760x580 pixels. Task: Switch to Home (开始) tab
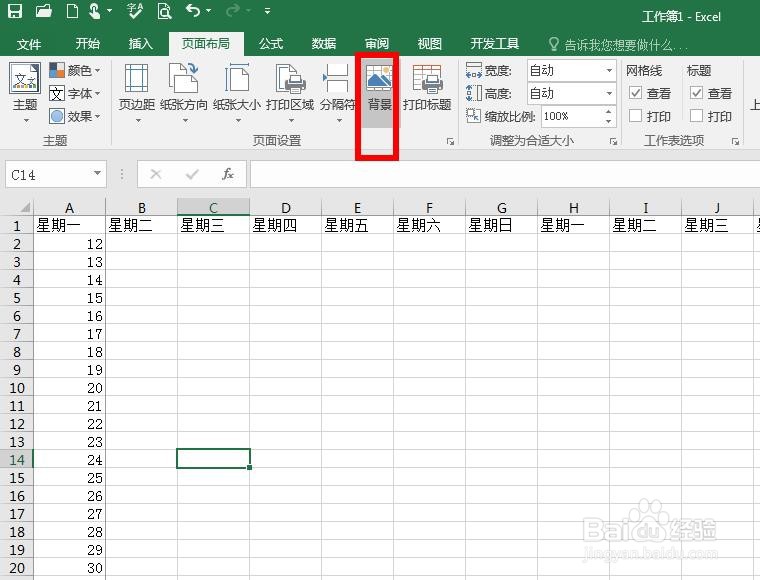[x=88, y=44]
